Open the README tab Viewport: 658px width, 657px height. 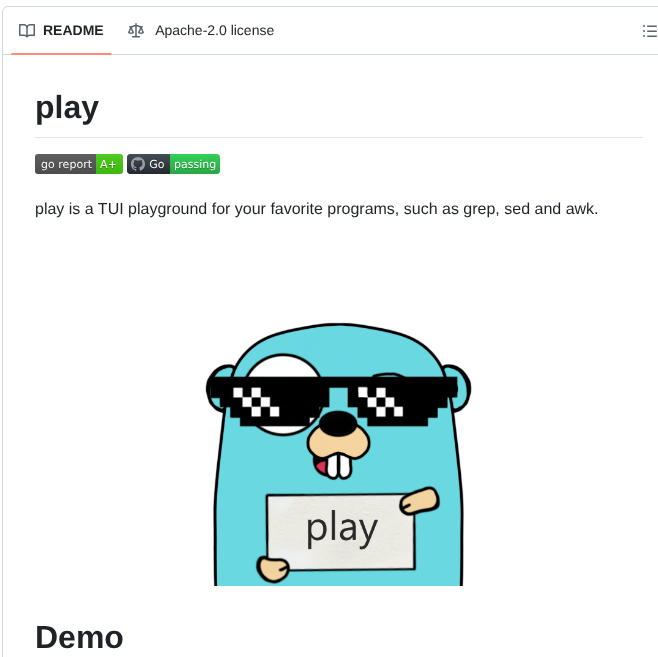pyautogui.click(x=61, y=31)
